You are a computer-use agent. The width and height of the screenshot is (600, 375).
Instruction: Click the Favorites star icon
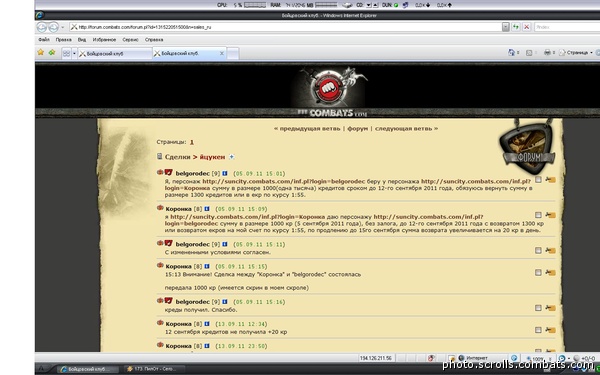coord(40,52)
